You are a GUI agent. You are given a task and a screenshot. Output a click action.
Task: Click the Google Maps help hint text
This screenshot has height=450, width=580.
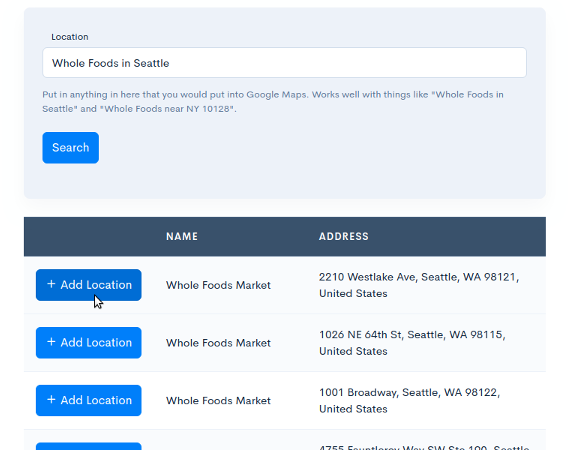[x=273, y=102]
